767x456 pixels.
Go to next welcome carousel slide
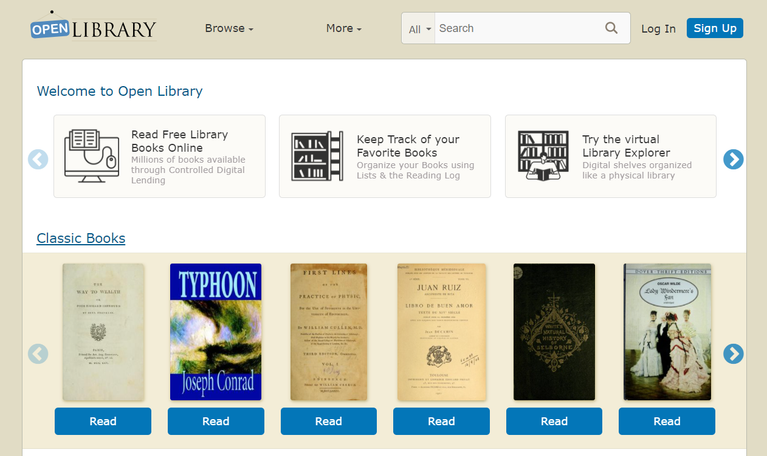[733, 159]
